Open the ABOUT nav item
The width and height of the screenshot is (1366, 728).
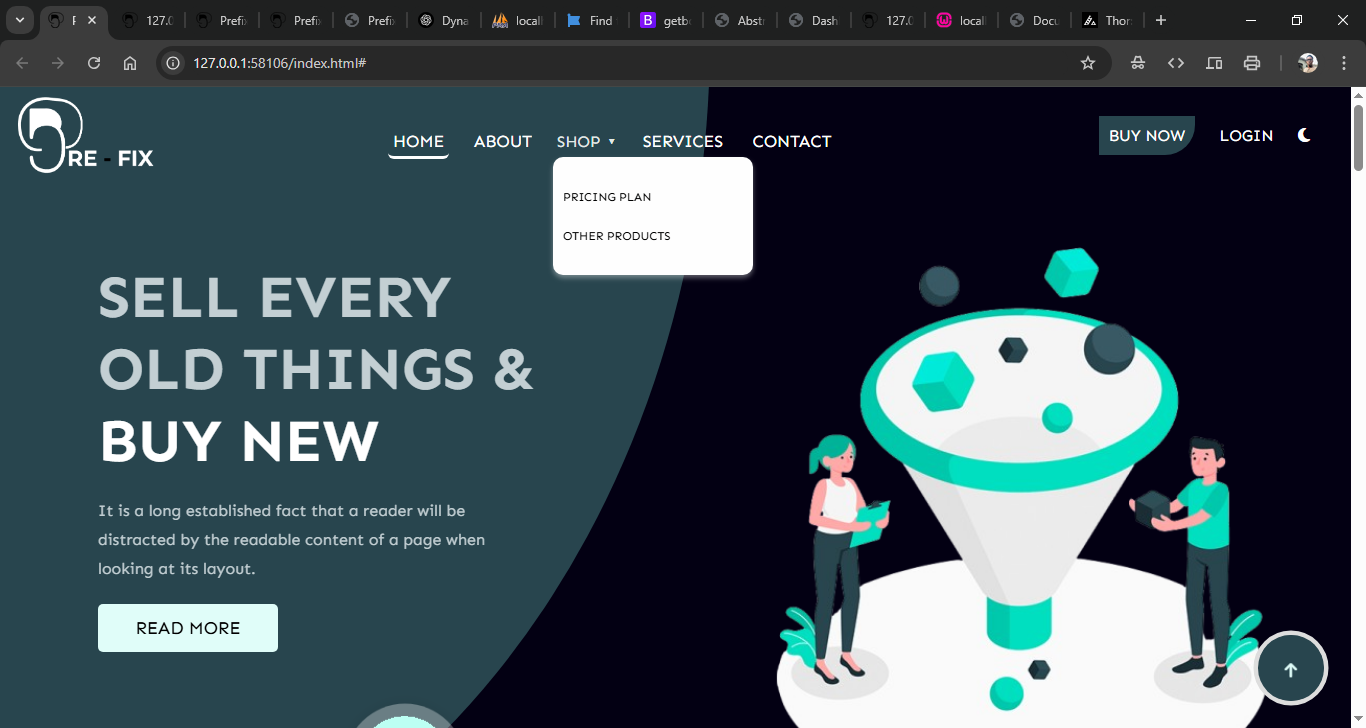(503, 142)
